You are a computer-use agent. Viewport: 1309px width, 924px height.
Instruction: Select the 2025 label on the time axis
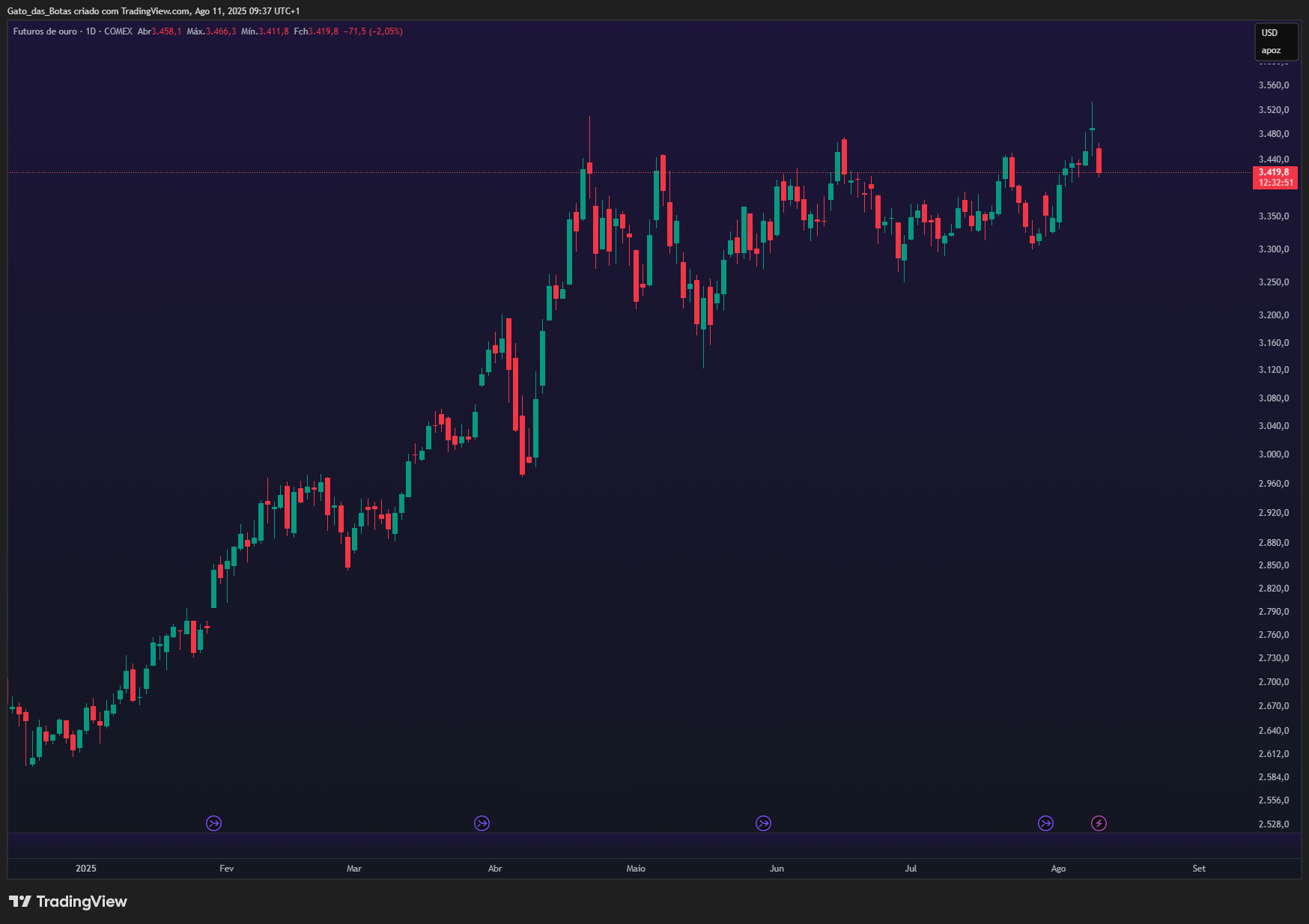(85, 869)
